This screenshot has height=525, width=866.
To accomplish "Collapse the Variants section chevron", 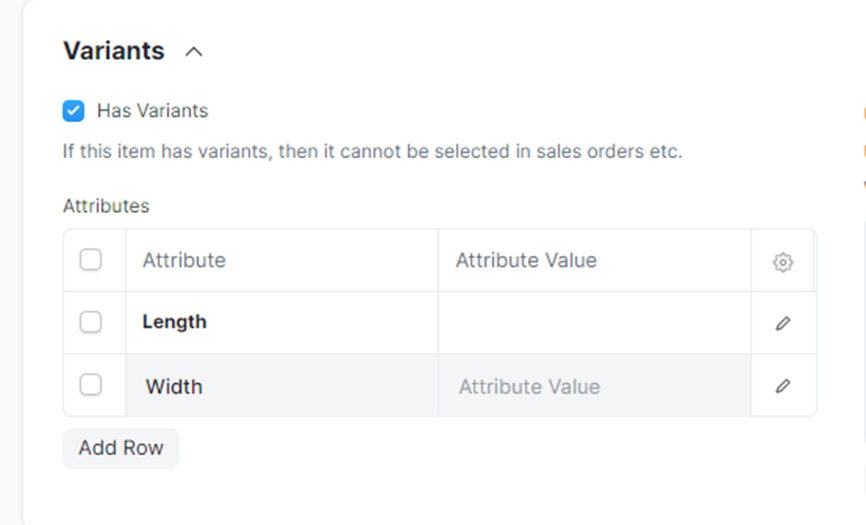I will [194, 52].
